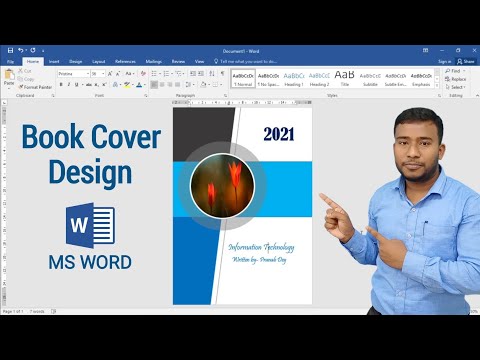
Task: Click the Sign in link
Action: (445, 62)
